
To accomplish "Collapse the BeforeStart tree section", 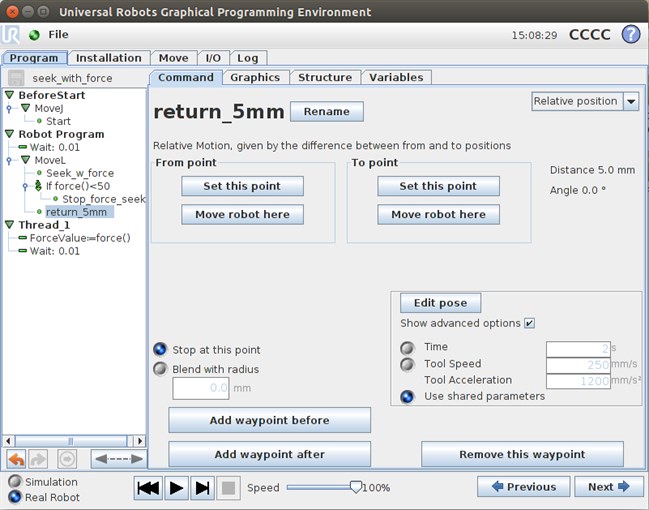I will coord(10,95).
